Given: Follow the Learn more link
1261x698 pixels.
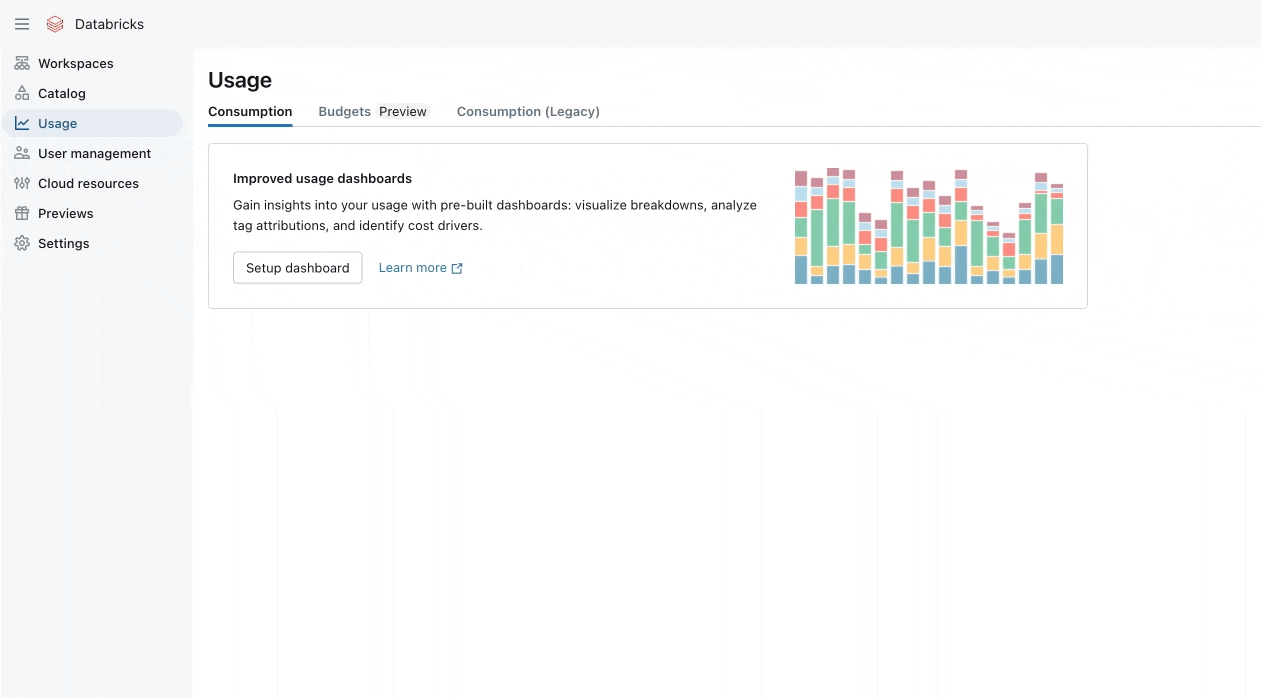Looking at the screenshot, I should coord(412,268).
